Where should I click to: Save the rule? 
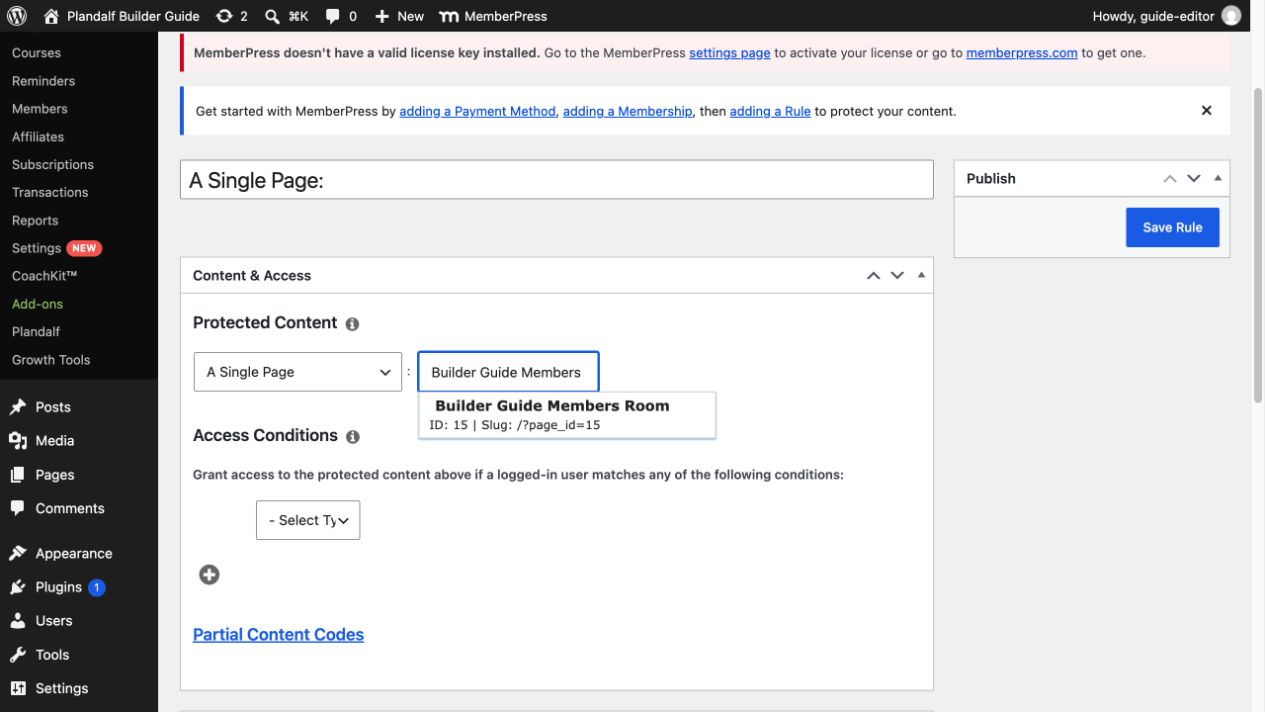(x=1172, y=227)
